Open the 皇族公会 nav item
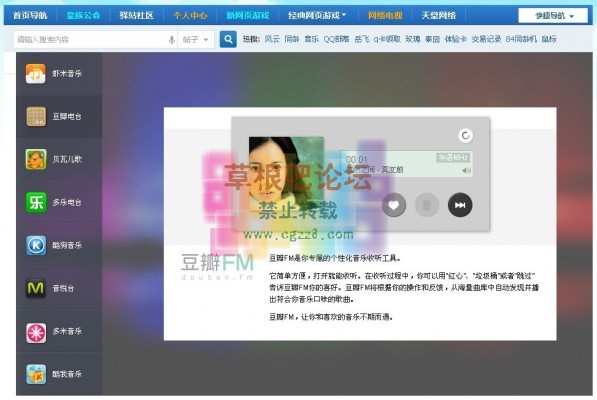 click(83, 16)
